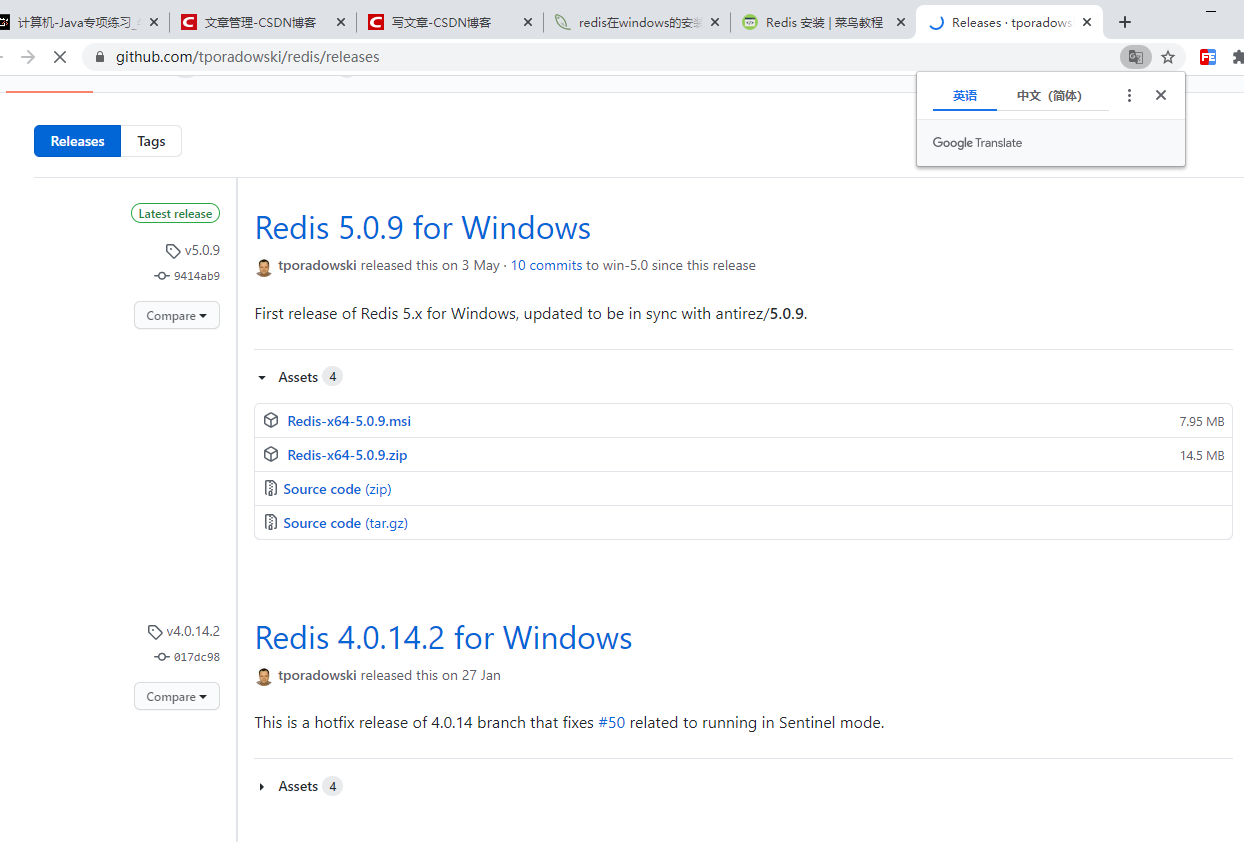Viewport: 1244px width, 842px height.
Task: Download Redis-x64-5.0.9.msi
Action: 349,421
